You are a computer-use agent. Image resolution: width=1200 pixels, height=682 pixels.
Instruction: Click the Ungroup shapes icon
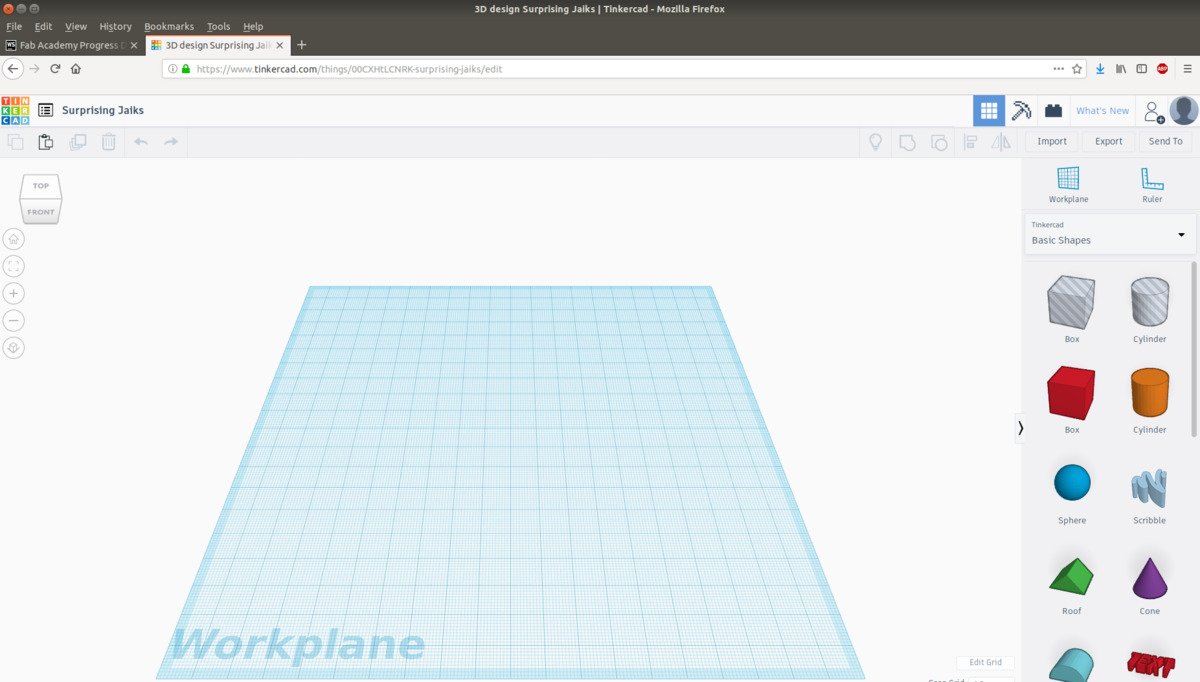[x=938, y=142]
